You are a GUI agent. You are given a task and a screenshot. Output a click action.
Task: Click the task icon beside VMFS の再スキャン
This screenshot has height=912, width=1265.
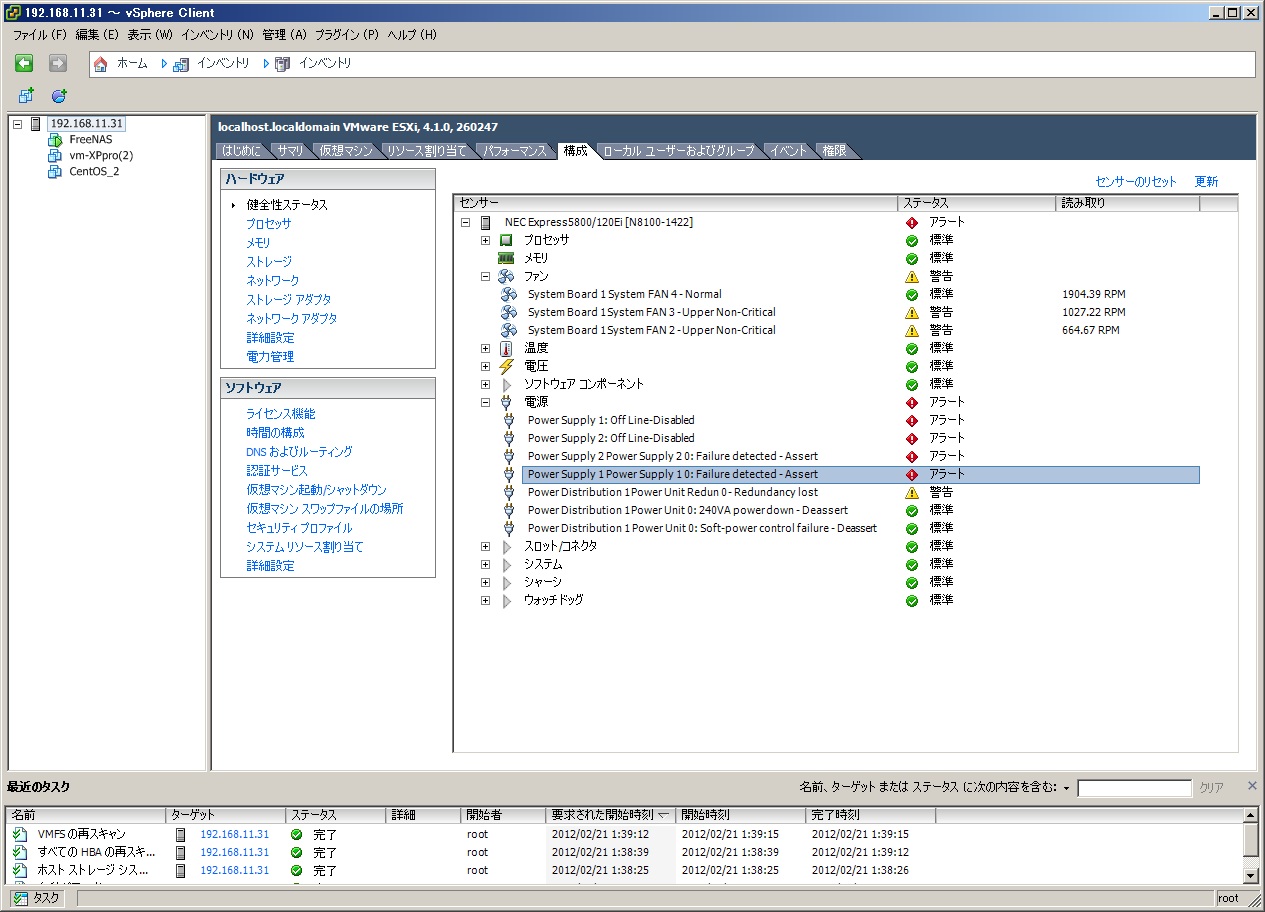coord(20,834)
